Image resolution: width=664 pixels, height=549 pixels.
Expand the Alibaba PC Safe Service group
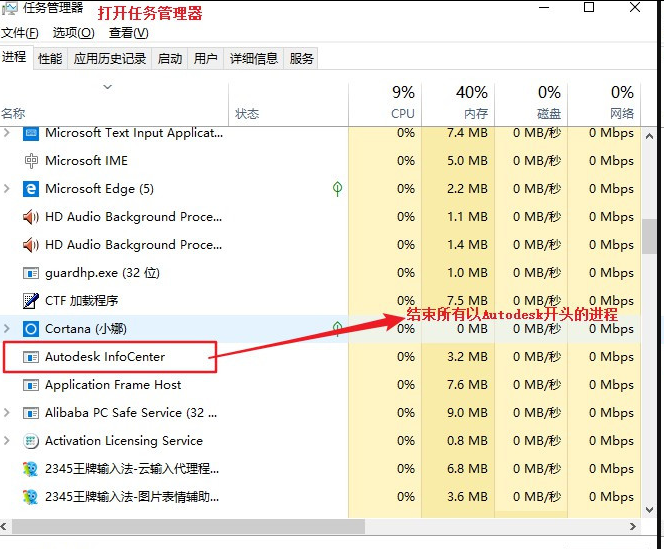[x=6, y=413]
